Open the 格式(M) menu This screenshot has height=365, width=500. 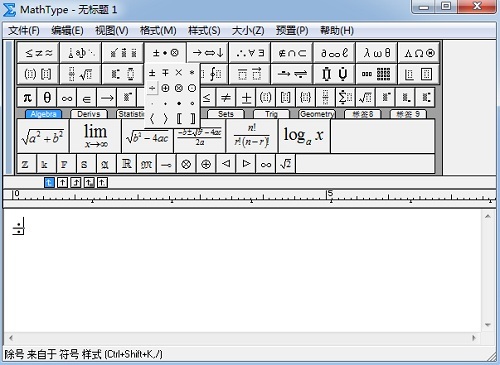158,31
